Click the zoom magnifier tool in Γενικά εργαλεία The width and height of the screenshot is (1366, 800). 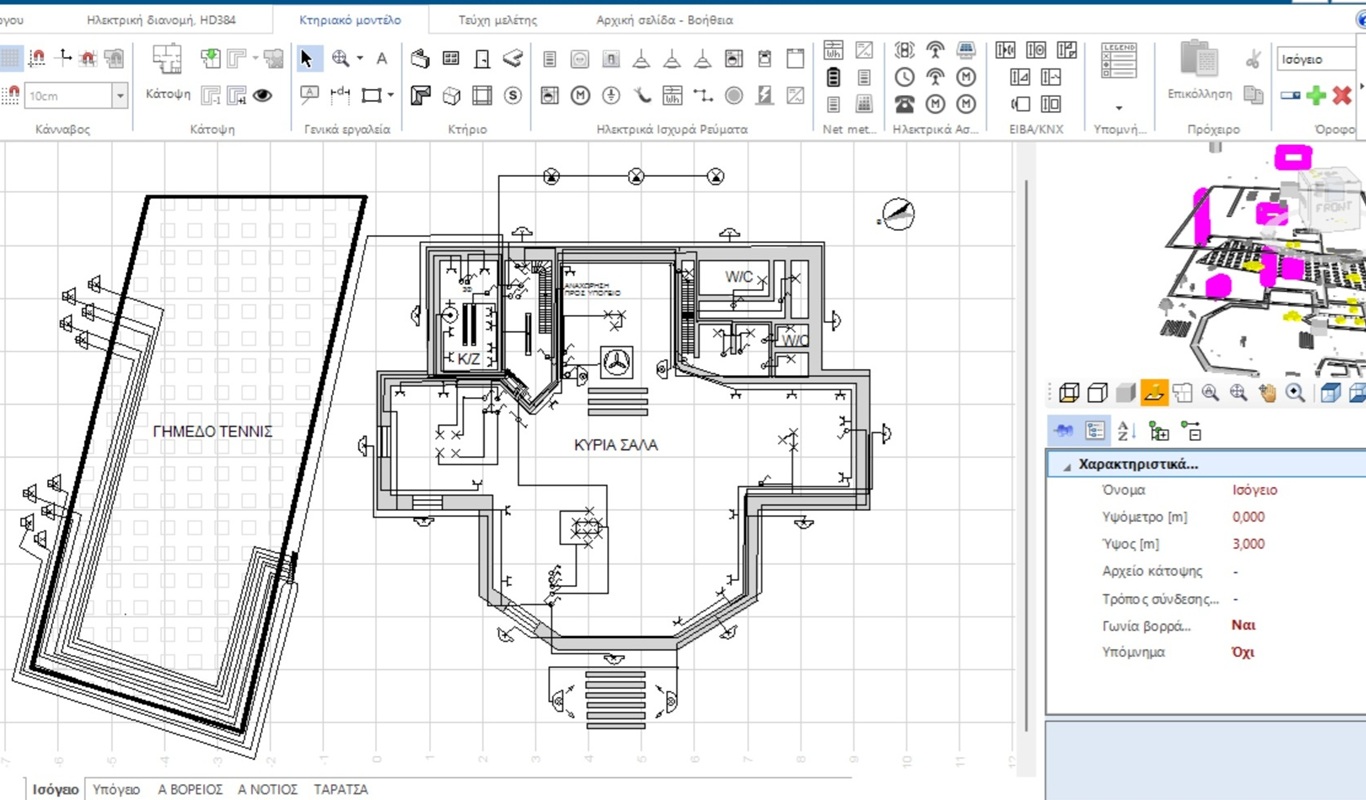point(341,59)
